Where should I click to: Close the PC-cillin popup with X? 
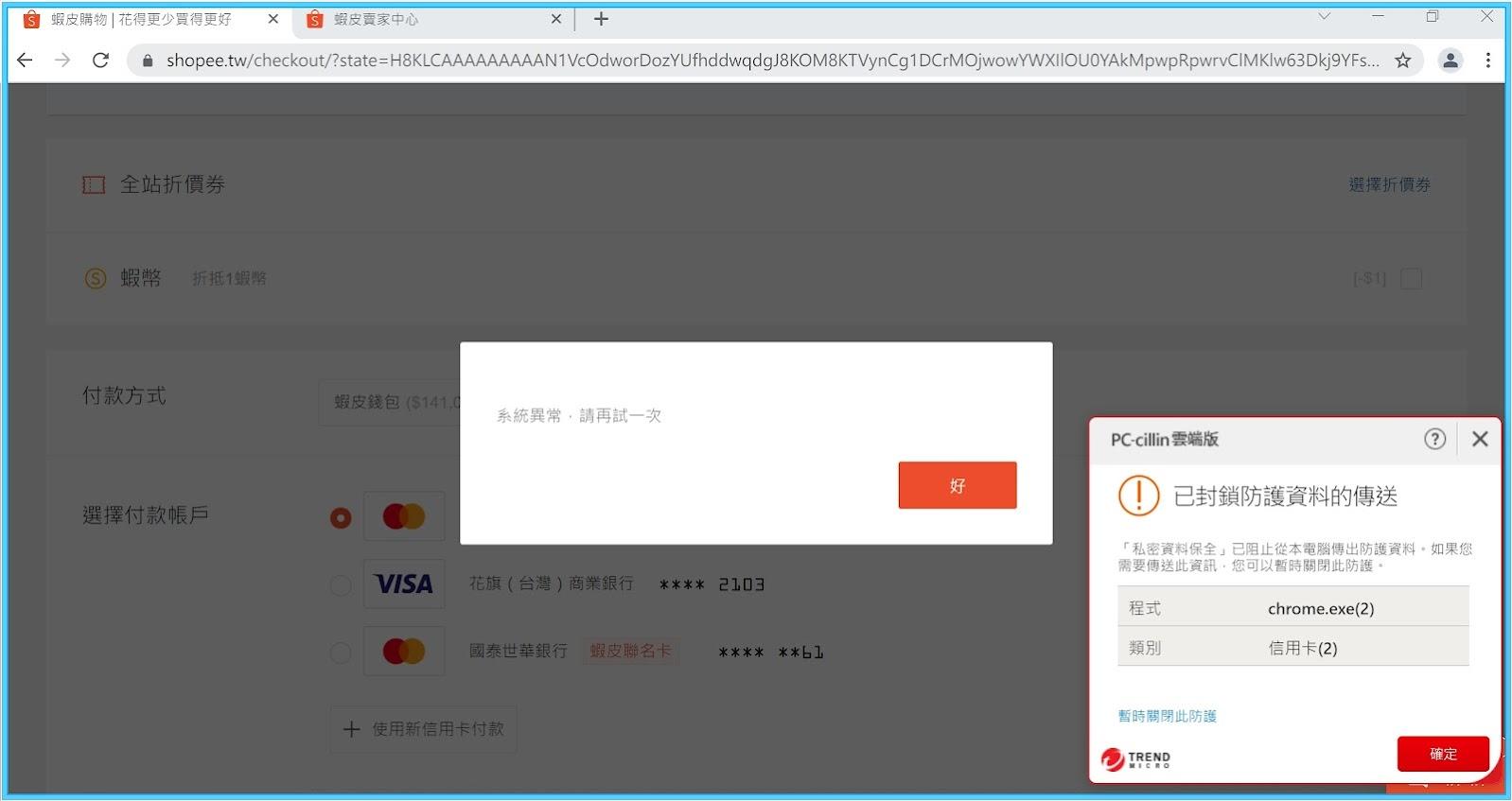1480,439
